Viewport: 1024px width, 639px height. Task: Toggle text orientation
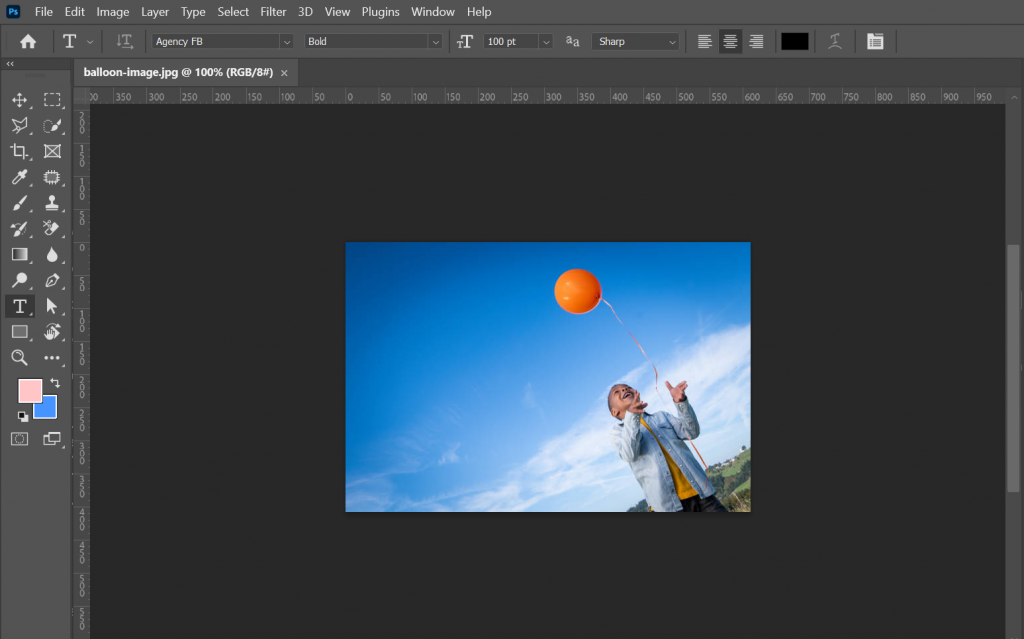(124, 41)
